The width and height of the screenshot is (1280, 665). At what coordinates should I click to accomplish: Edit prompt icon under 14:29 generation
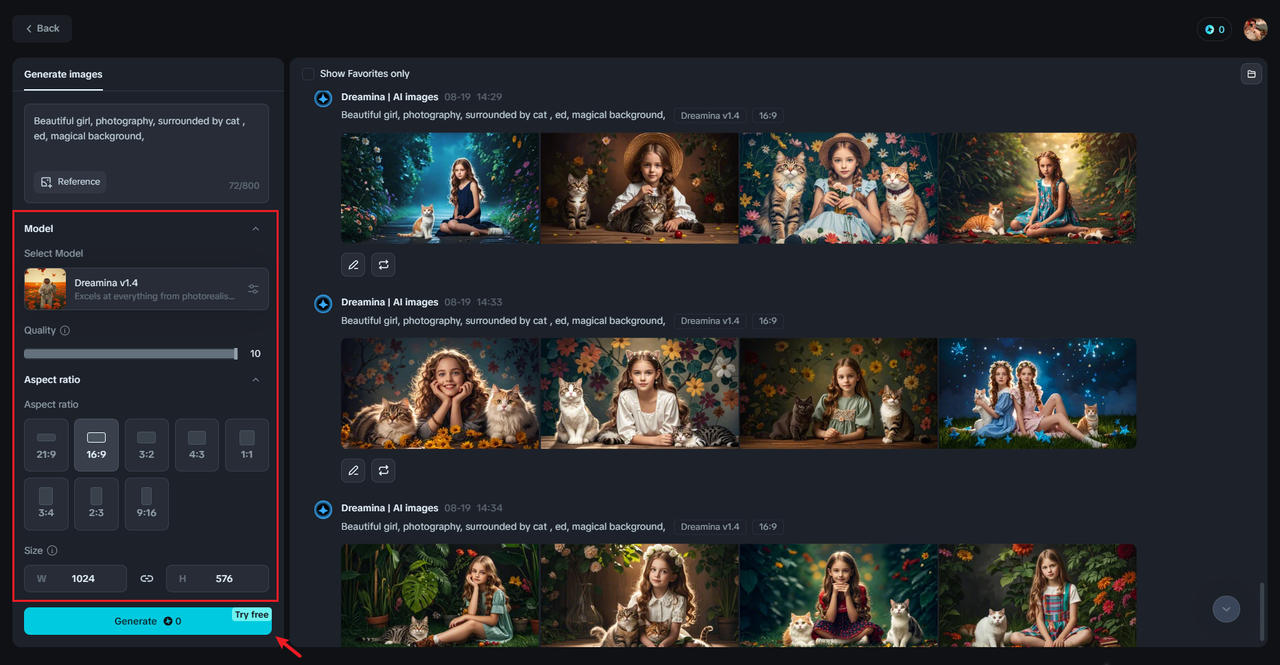[353, 265]
